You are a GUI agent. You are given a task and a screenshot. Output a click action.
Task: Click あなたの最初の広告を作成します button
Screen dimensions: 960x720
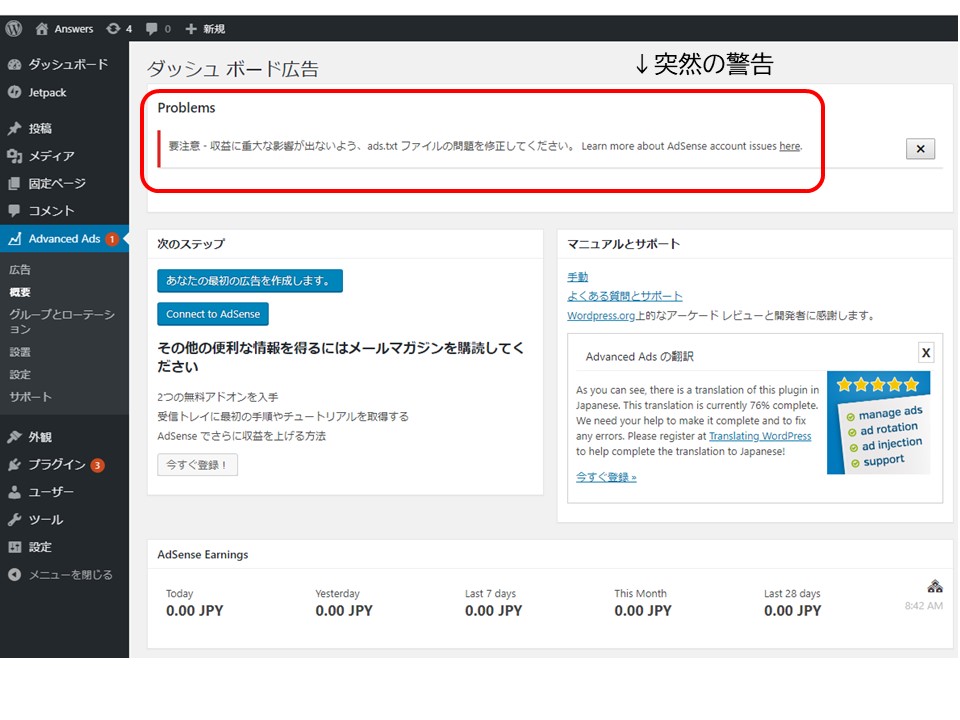click(250, 281)
